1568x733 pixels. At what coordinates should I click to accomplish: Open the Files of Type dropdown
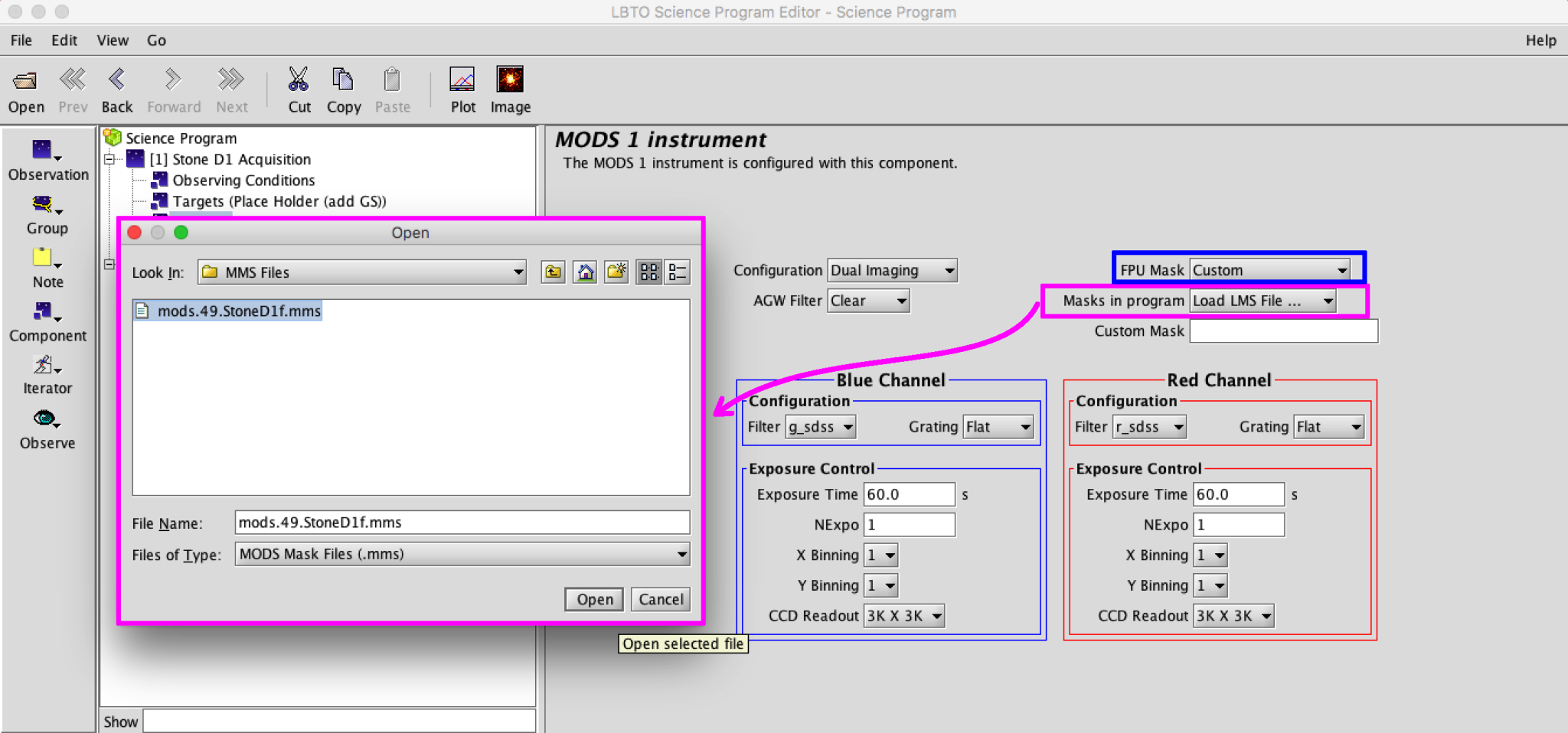pyautogui.click(x=462, y=554)
